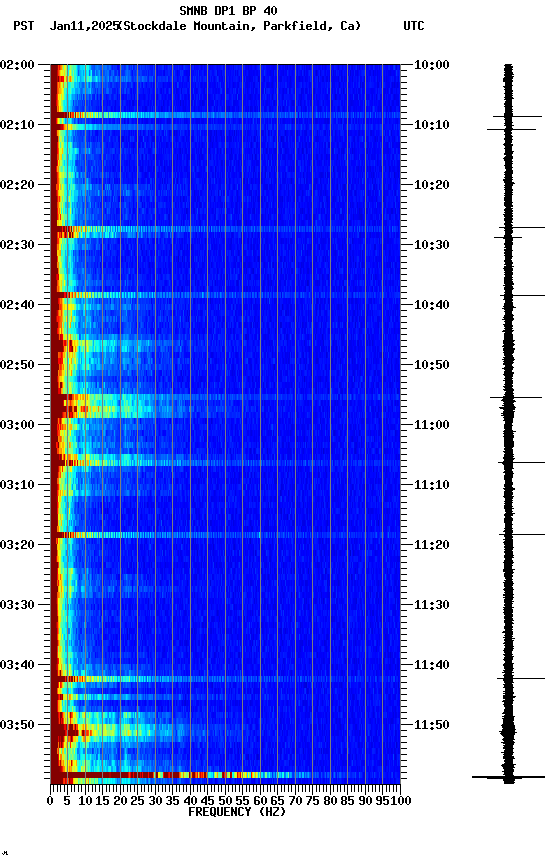552x864 pixels.
Task: Click the spectrogram event band near 02:27 PST
Action: [x=225, y=229]
